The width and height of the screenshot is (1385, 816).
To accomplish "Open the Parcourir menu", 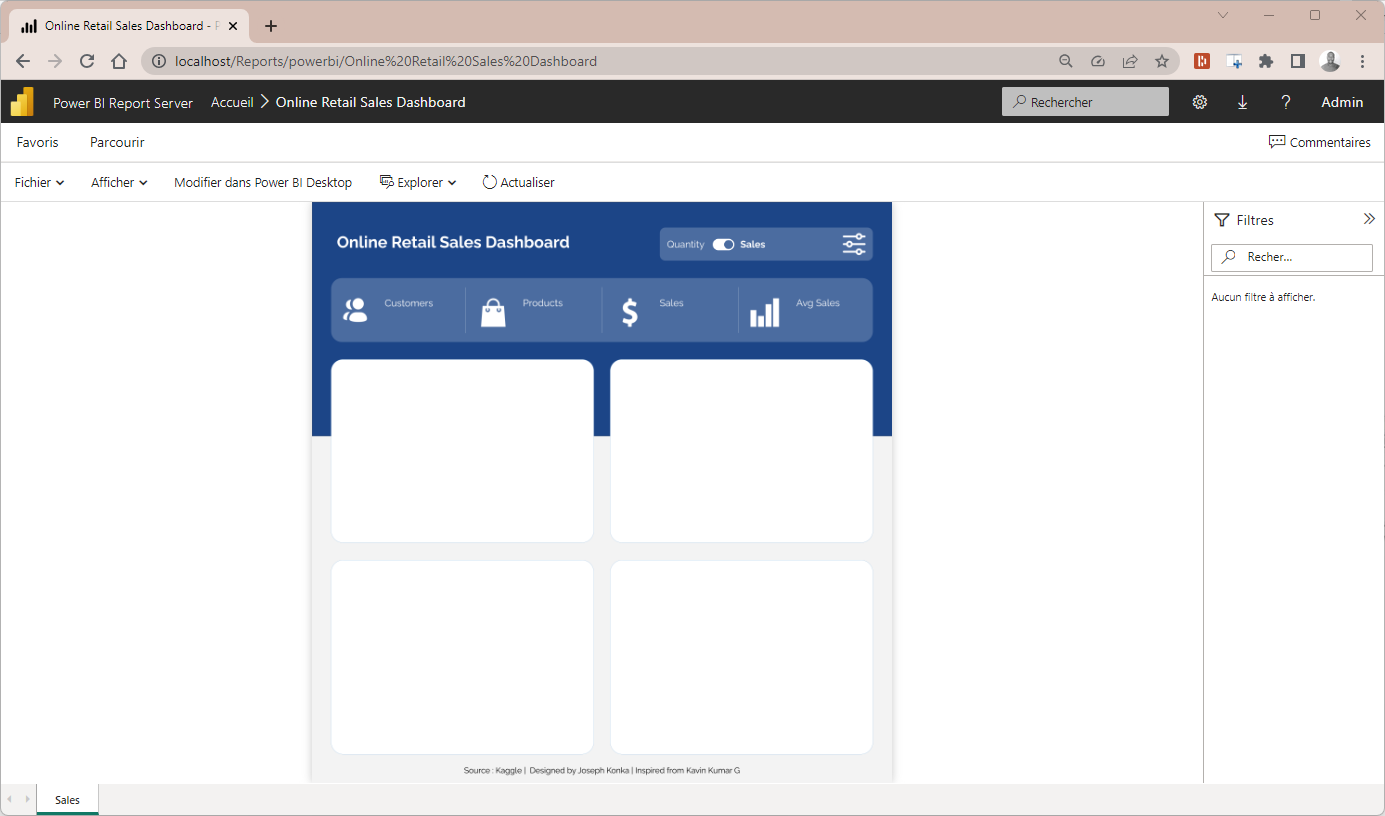I will point(117,142).
